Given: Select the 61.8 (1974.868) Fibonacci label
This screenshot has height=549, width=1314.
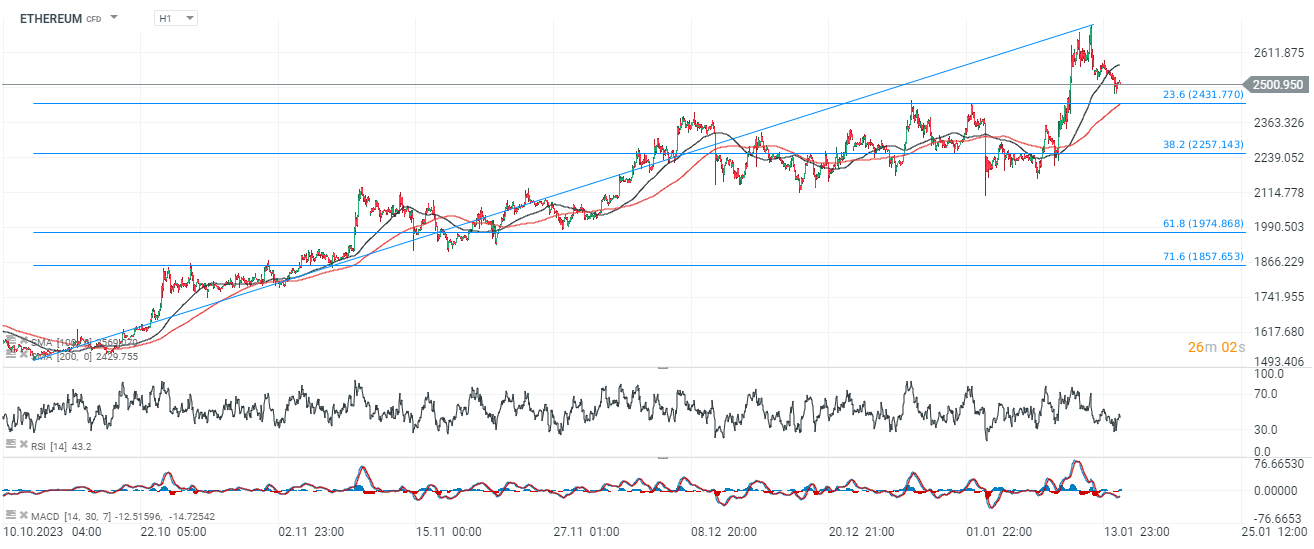Looking at the screenshot, I should coord(1203,223).
